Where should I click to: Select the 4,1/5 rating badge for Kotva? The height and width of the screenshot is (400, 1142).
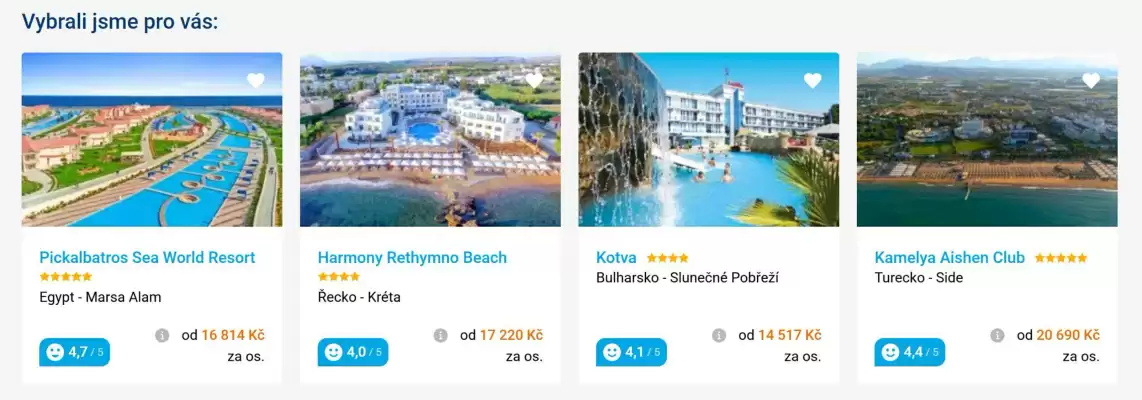[x=631, y=353]
